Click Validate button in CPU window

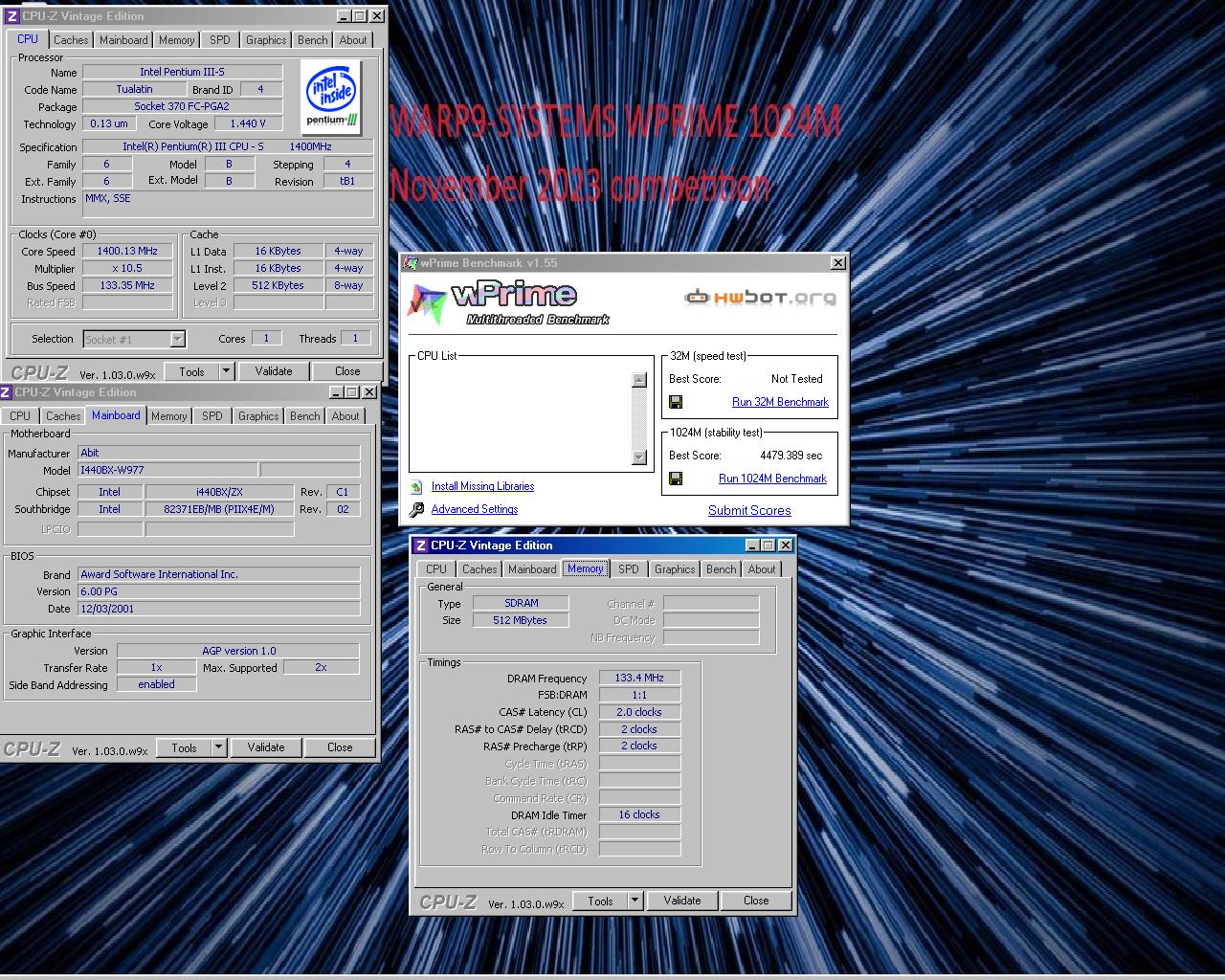click(x=274, y=371)
